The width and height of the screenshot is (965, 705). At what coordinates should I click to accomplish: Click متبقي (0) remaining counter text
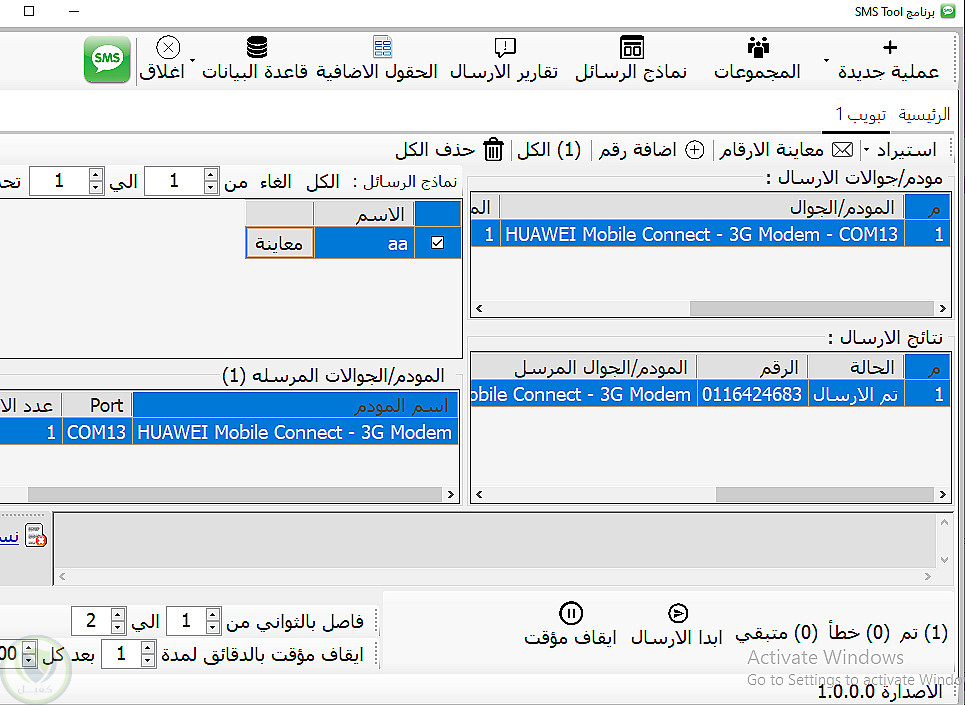point(777,633)
